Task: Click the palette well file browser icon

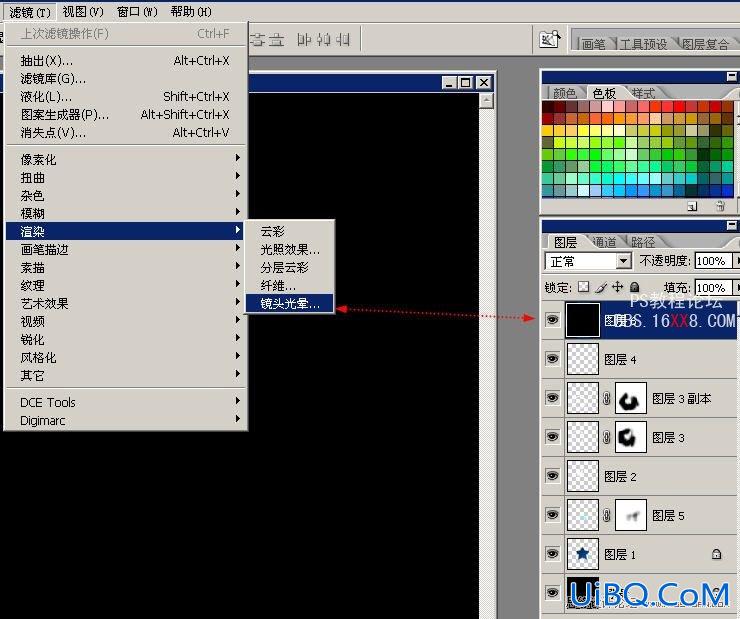Action: point(550,39)
